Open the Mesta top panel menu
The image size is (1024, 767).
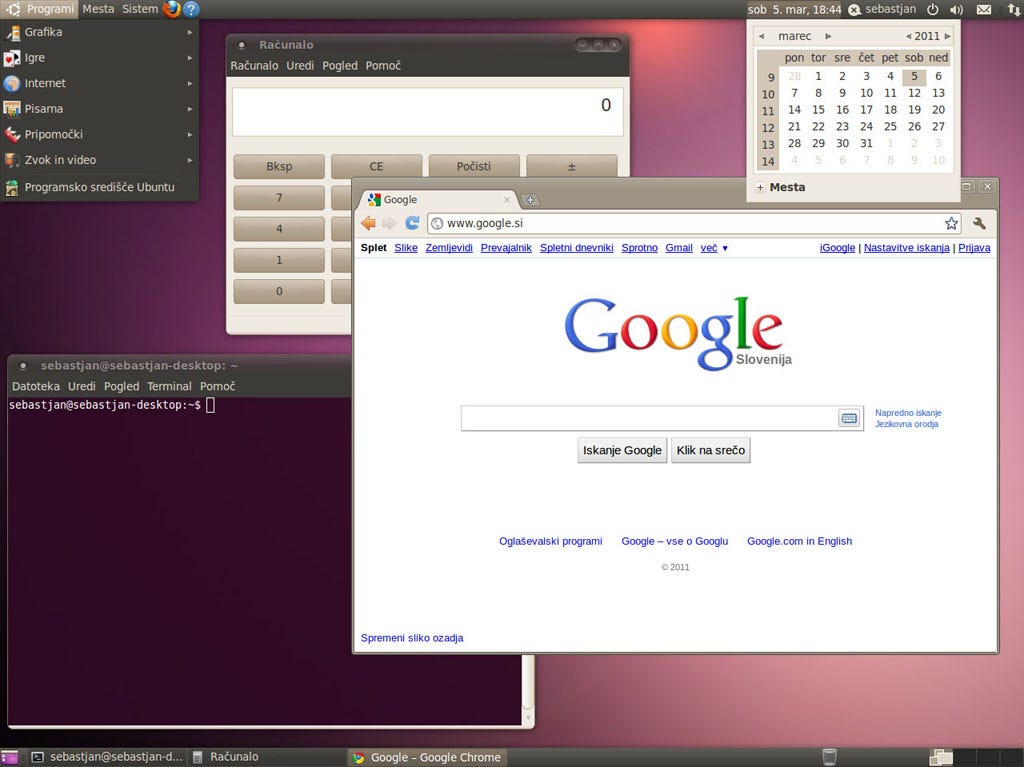point(98,9)
